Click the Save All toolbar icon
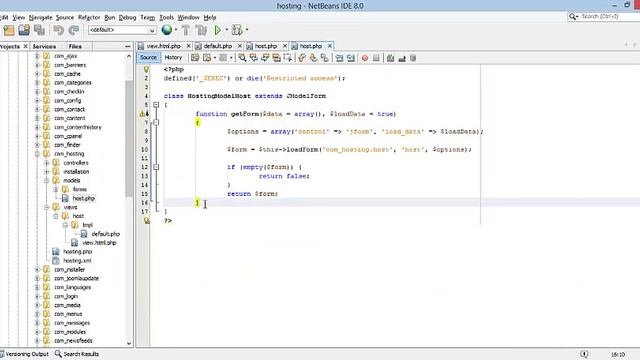Screen dimensions: 640x360 pos(40,30)
